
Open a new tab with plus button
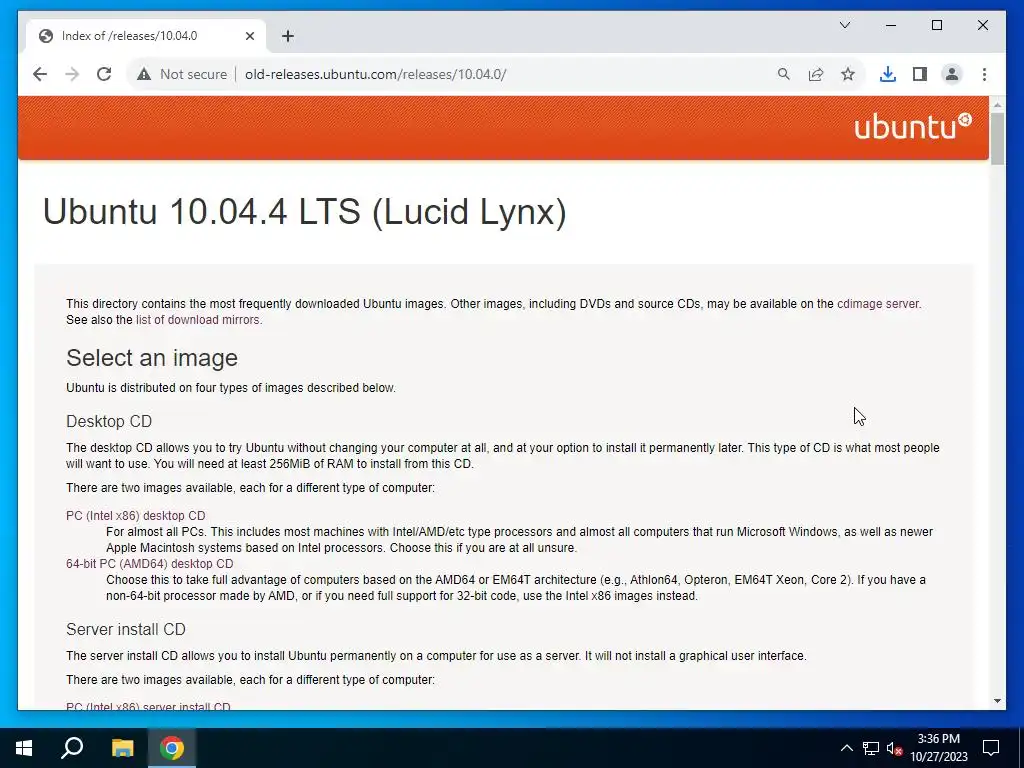(x=288, y=36)
